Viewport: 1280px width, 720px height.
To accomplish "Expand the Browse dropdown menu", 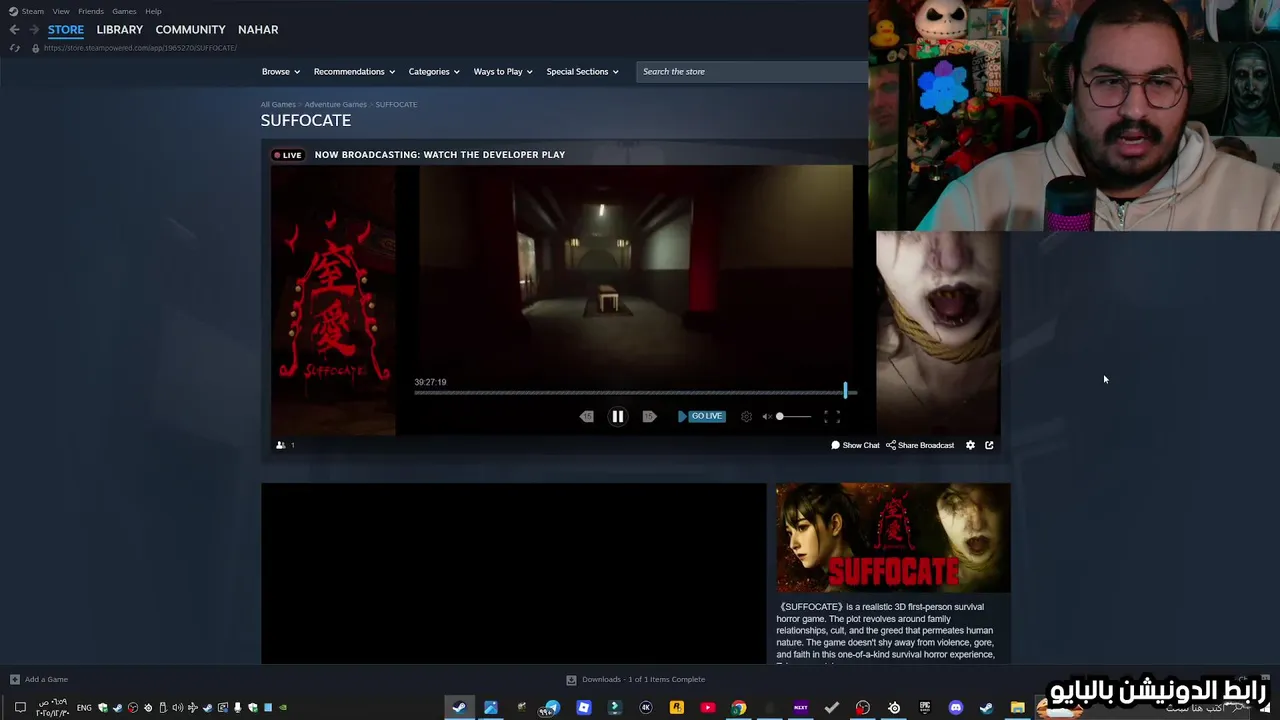I will pos(280,71).
